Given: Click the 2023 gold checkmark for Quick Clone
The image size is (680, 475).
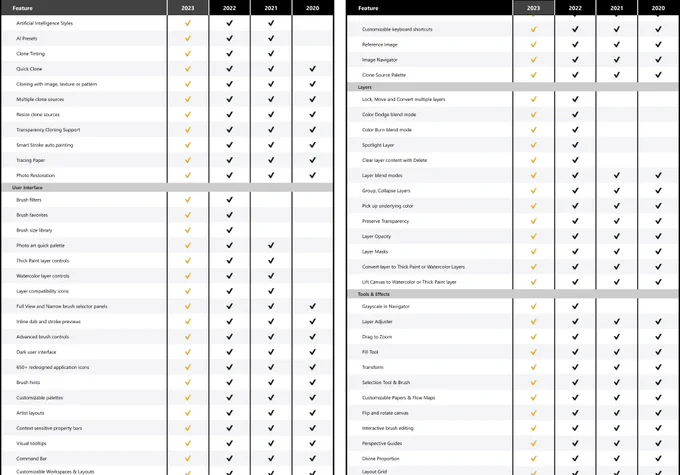Looking at the screenshot, I should tap(188, 69).
